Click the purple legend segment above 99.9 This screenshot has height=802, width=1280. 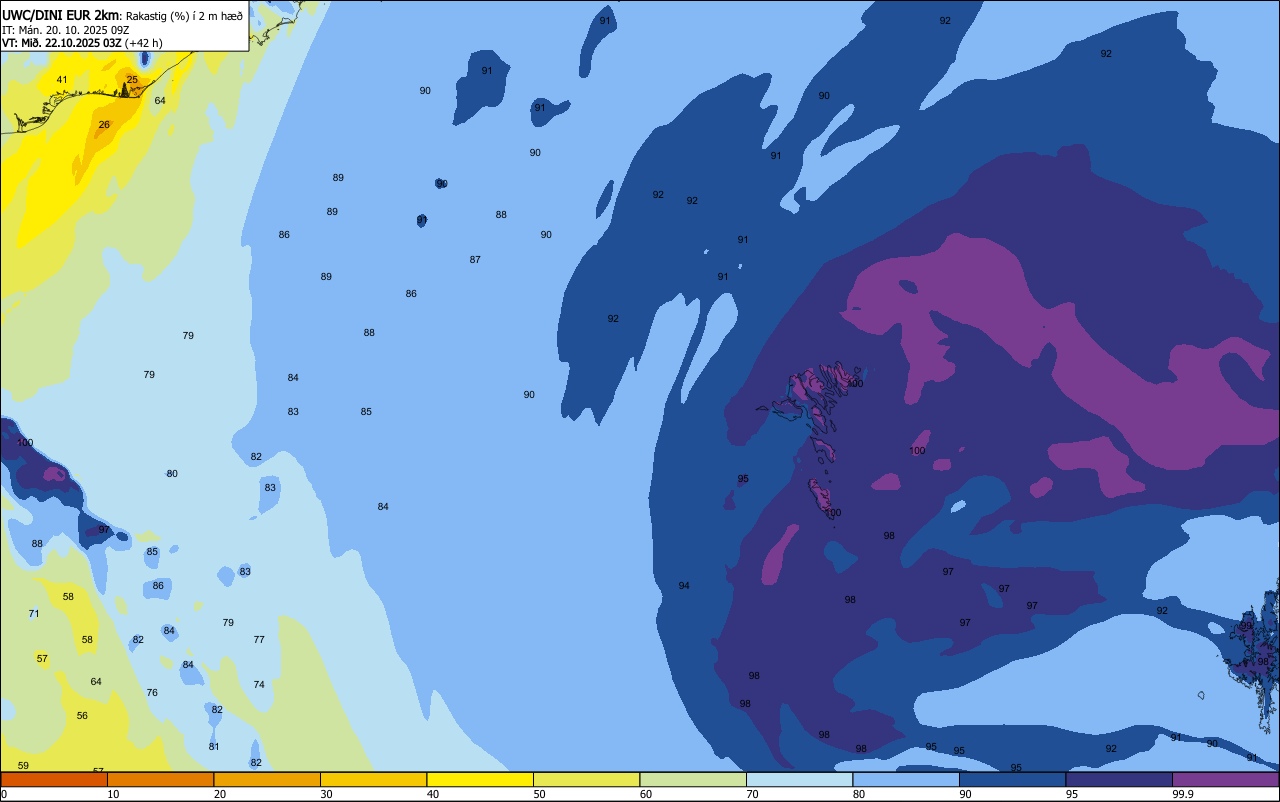point(1225,779)
